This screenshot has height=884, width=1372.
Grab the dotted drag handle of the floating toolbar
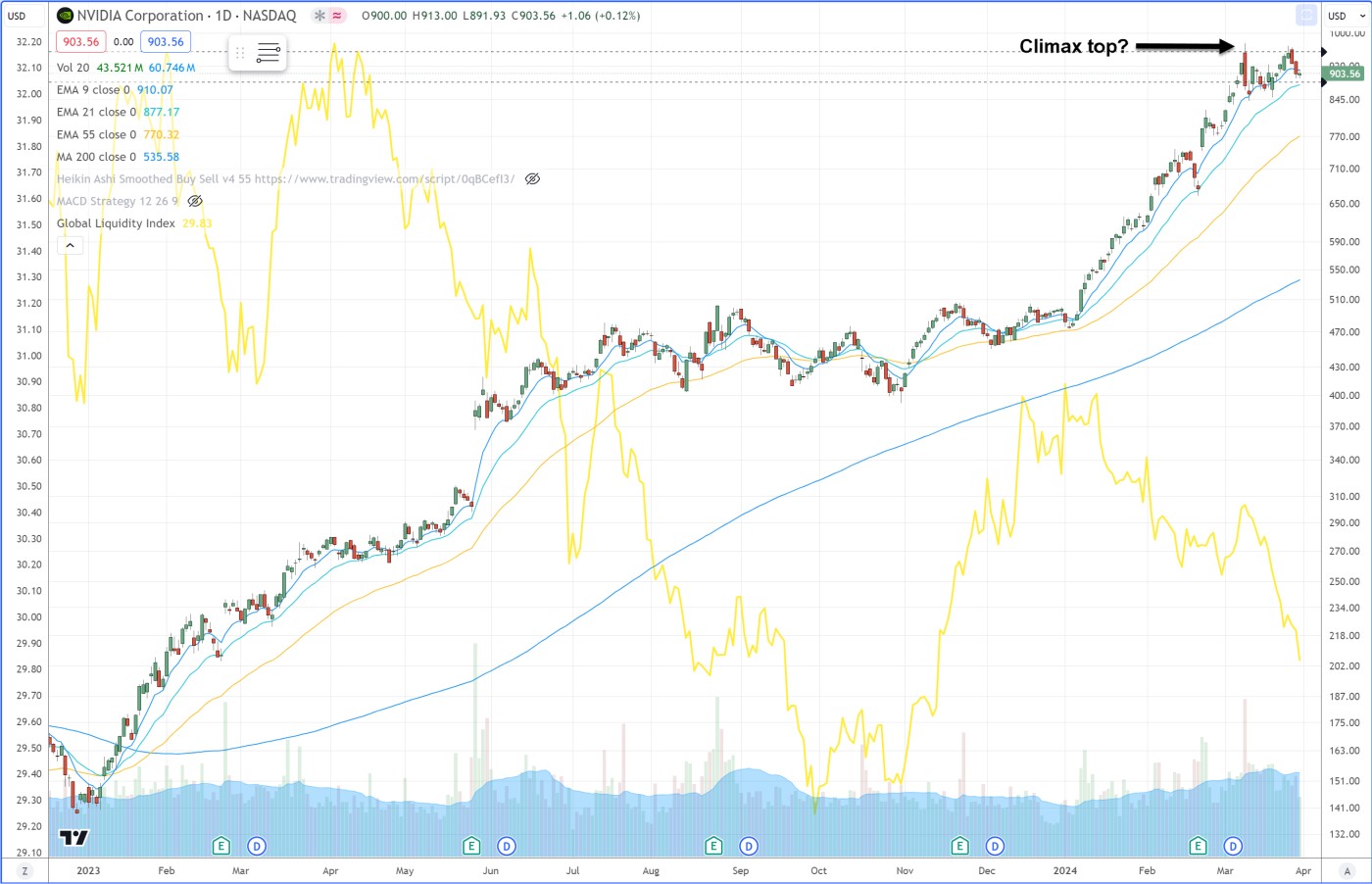(x=240, y=53)
